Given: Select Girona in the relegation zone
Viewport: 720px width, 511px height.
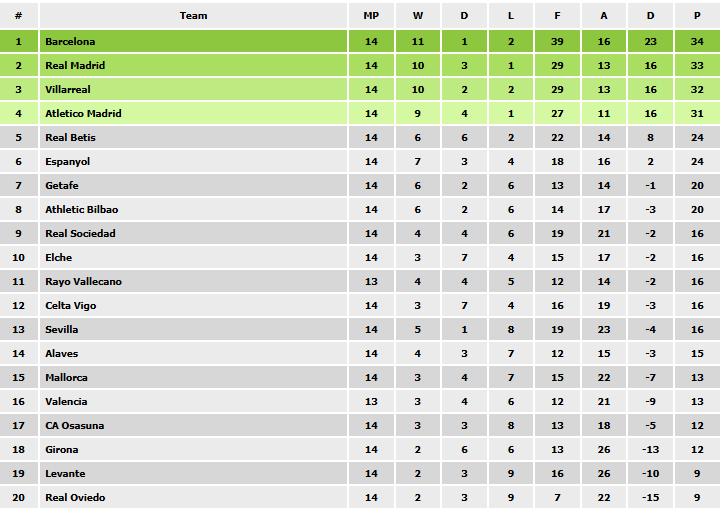Looking at the screenshot, I should 62,449.
